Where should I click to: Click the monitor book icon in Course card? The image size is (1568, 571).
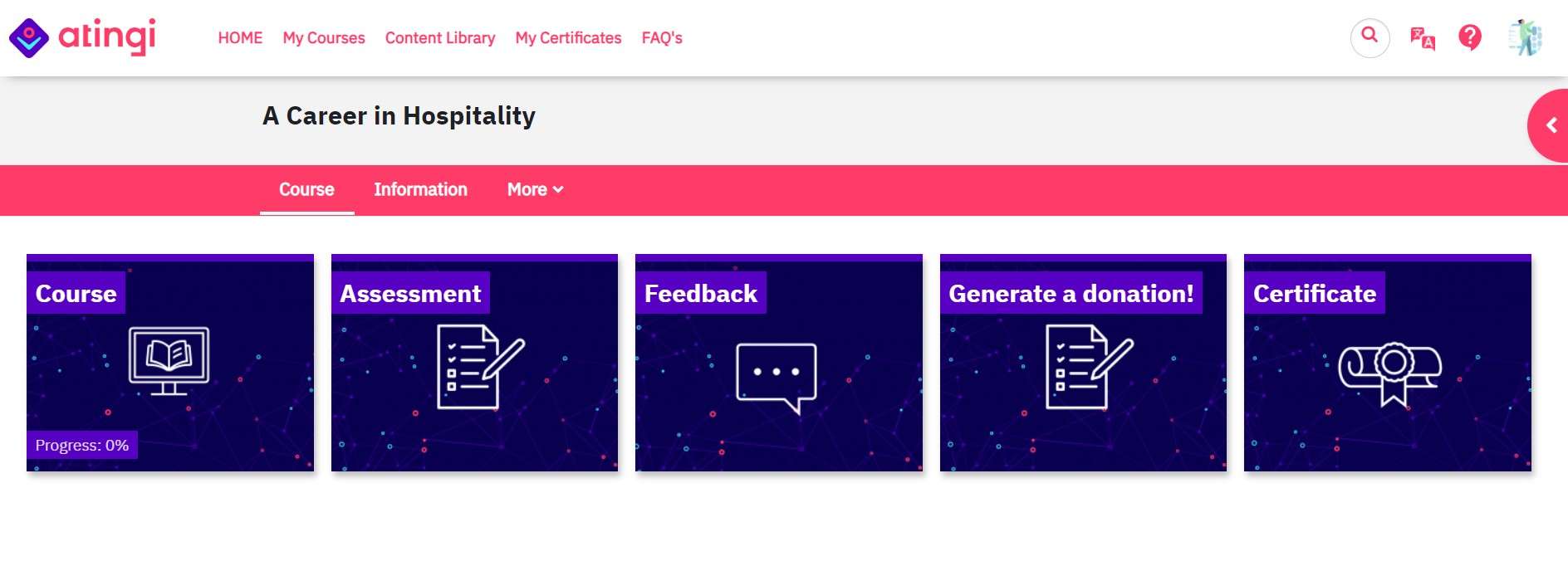pyautogui.click(x=169, y=360)
